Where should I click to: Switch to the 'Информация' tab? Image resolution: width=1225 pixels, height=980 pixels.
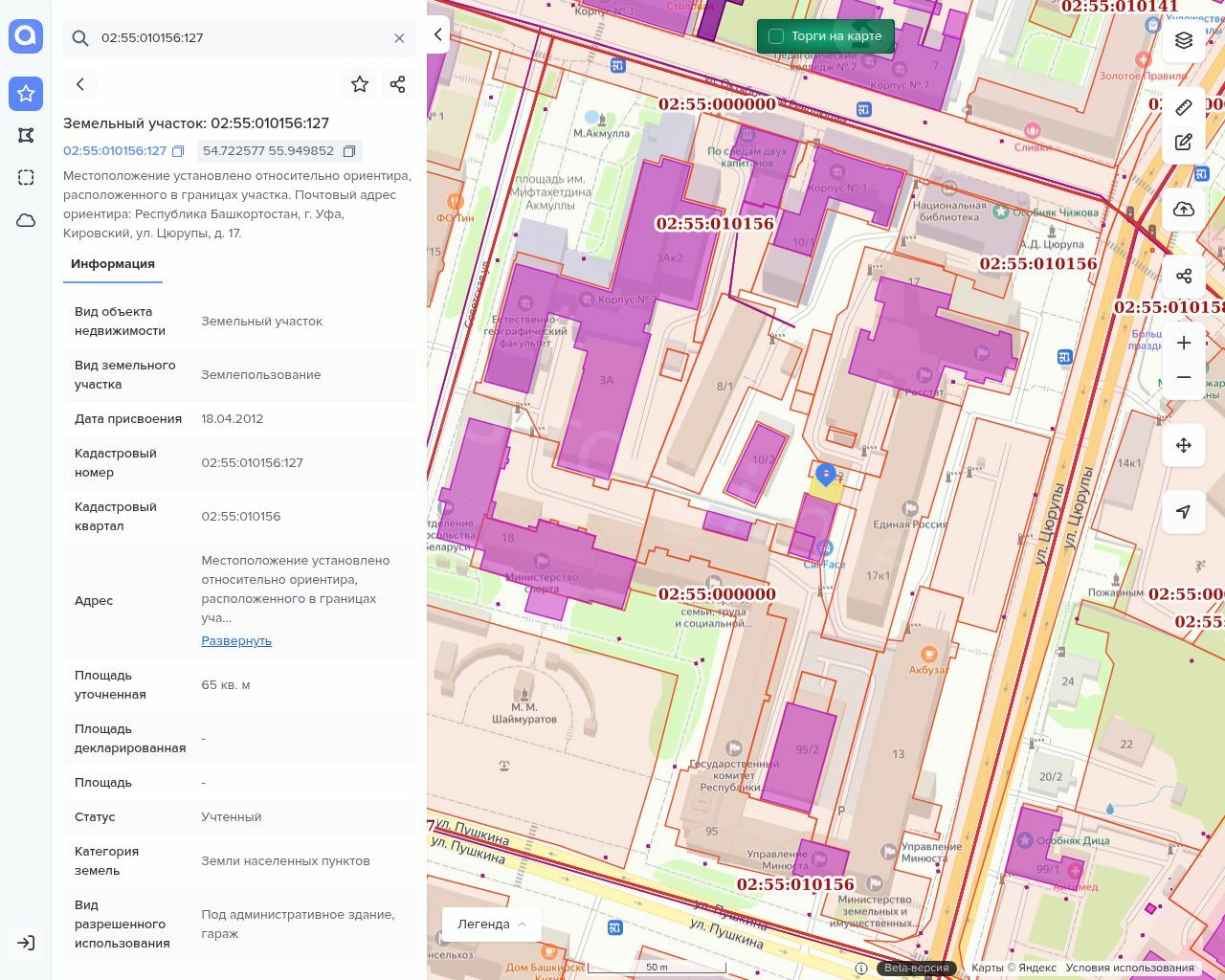pyautogui.click(x=113, y=264)
